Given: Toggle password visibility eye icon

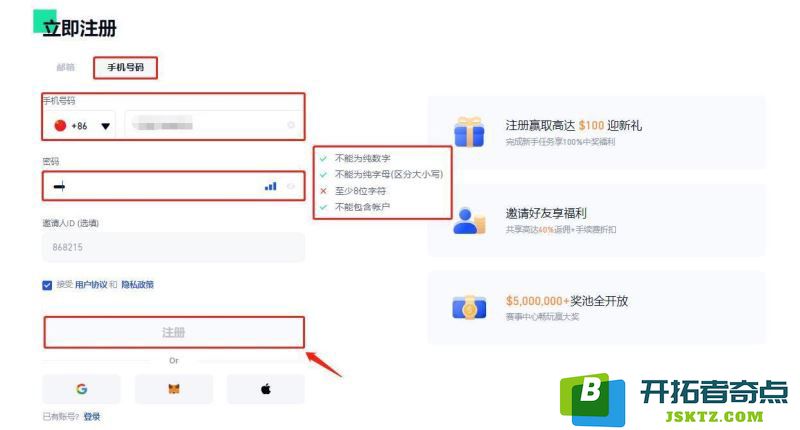Looking at the screenshot, I should [291, 186].
